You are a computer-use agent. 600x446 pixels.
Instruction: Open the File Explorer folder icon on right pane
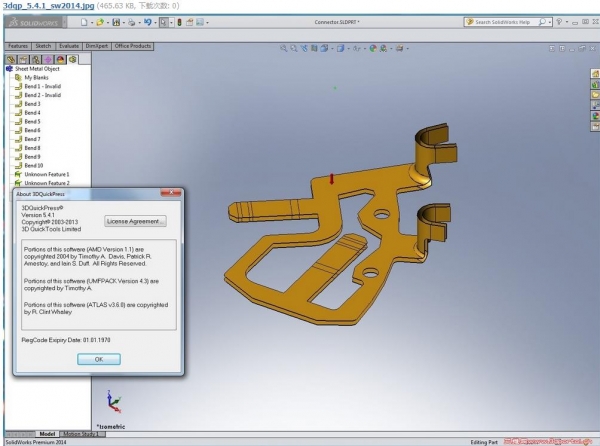pyautogui.click(x=595, y=94)
